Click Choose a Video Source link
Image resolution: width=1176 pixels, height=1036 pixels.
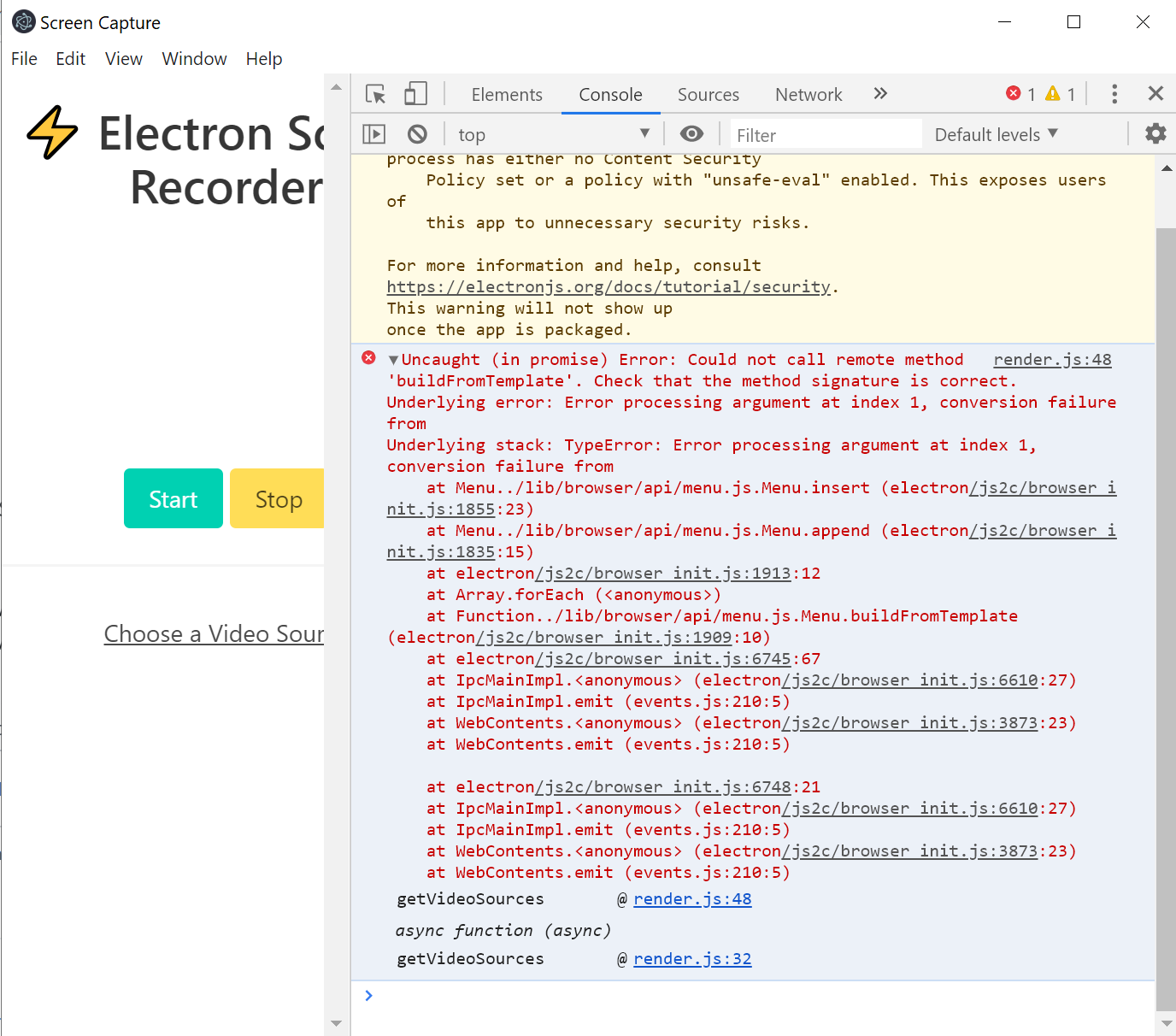(x=214, y=634)
